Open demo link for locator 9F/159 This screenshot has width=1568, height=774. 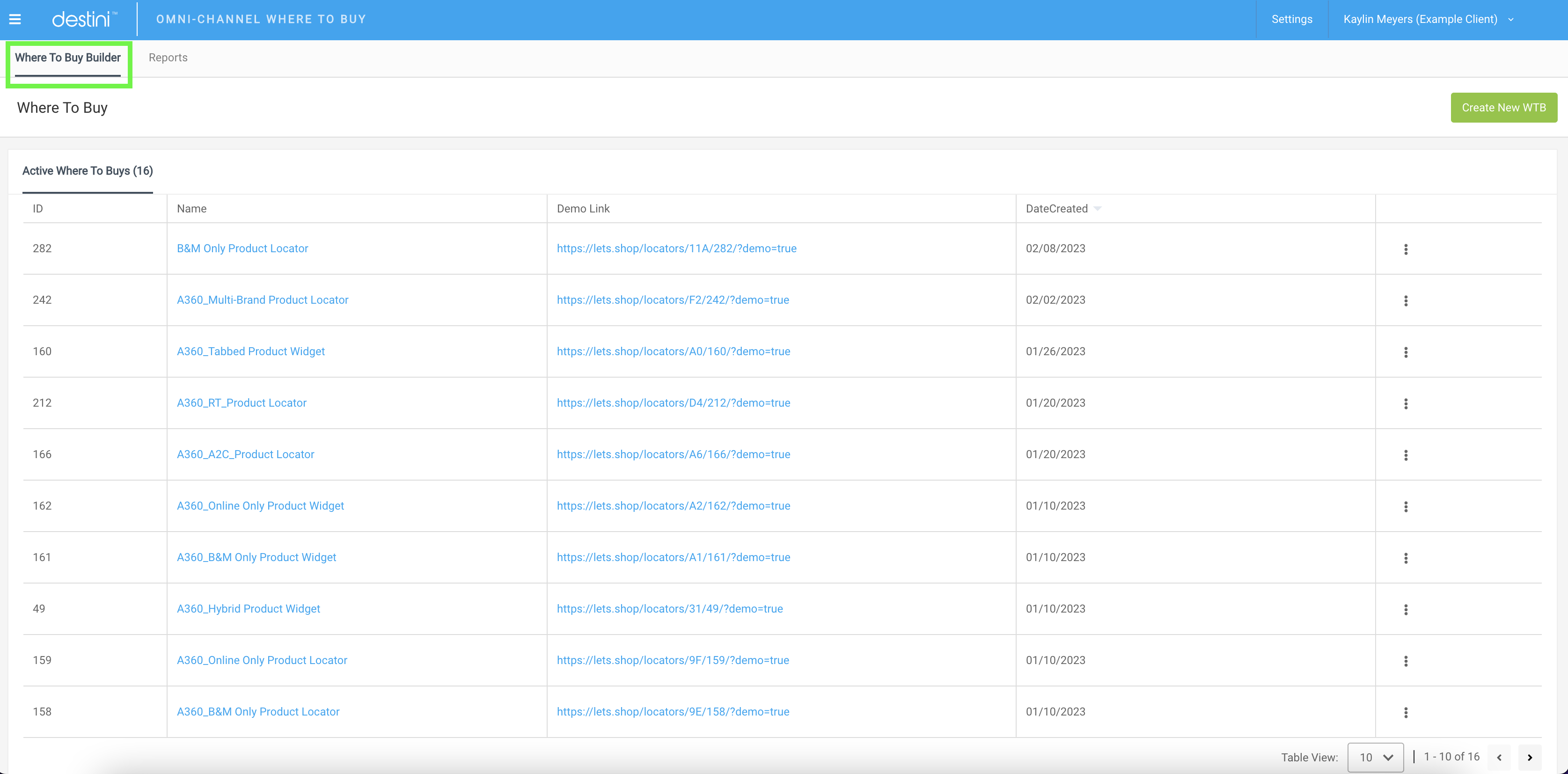click(x=673, y=660)
